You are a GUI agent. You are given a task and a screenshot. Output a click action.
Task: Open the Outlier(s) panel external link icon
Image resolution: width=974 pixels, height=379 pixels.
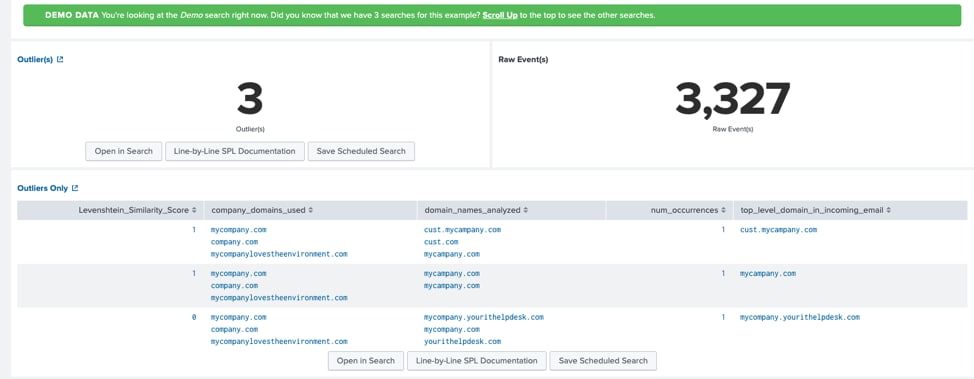tap(60, 60)
